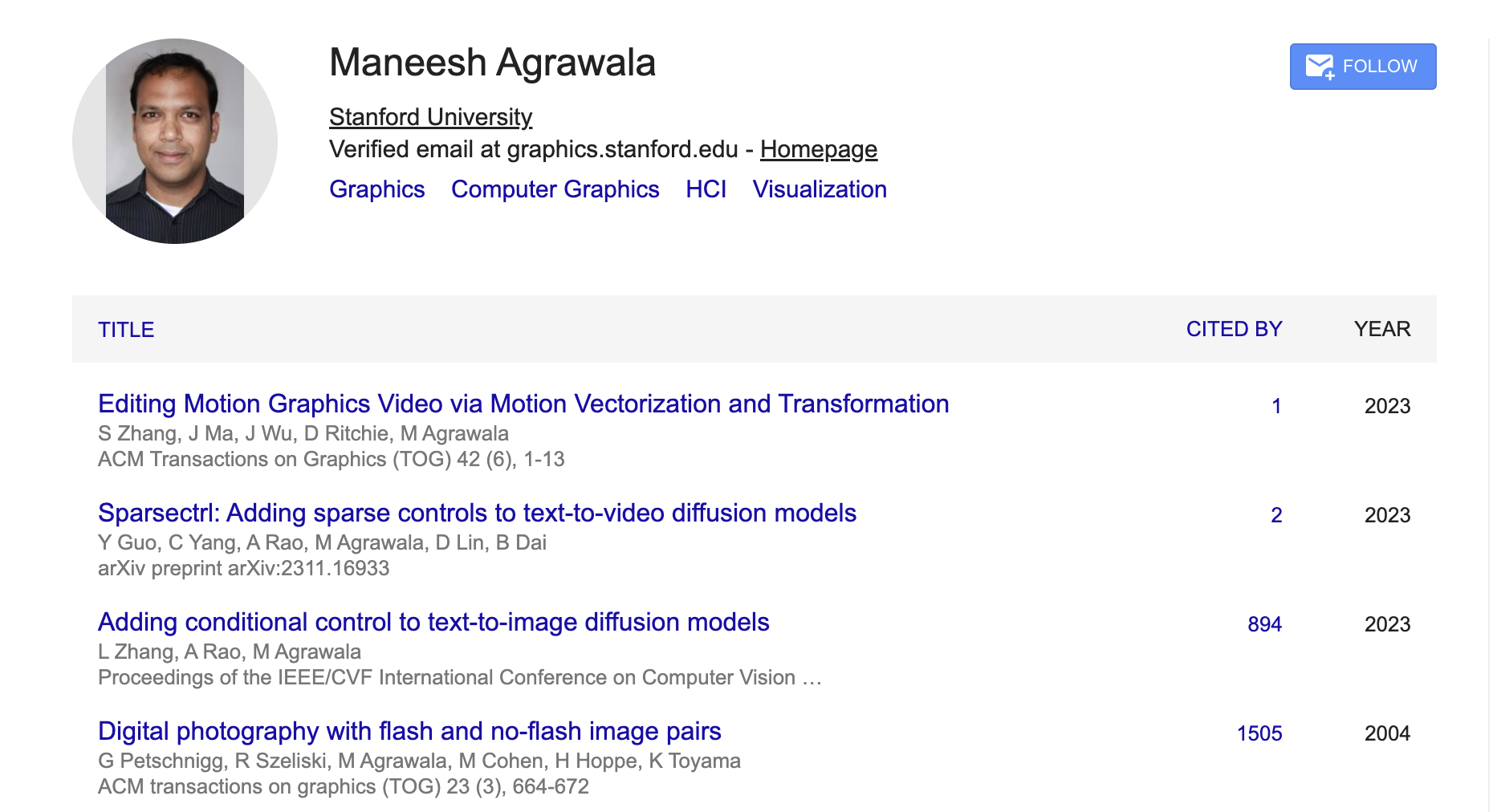Viewport: 1493px width, 812px height.
Task: Open Digital photography flash paper
Action: pyautogui.click(x=409, y=731)
